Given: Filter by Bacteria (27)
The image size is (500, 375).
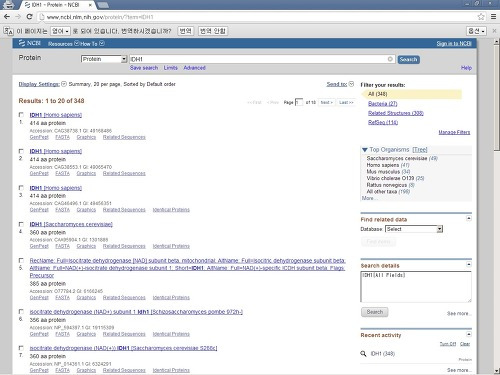Looking at the screenshot, I should [382, 104].
